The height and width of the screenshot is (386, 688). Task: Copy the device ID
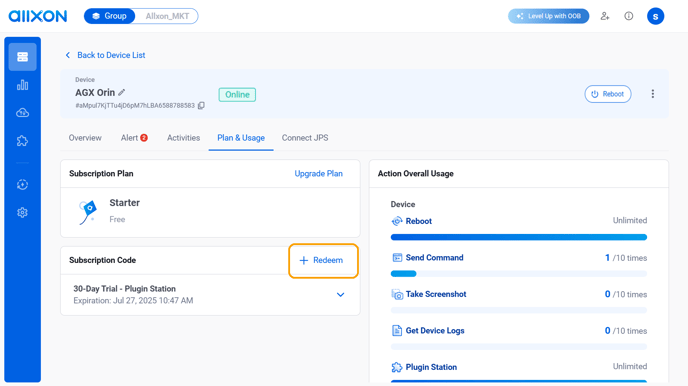[x=201, y=106]
